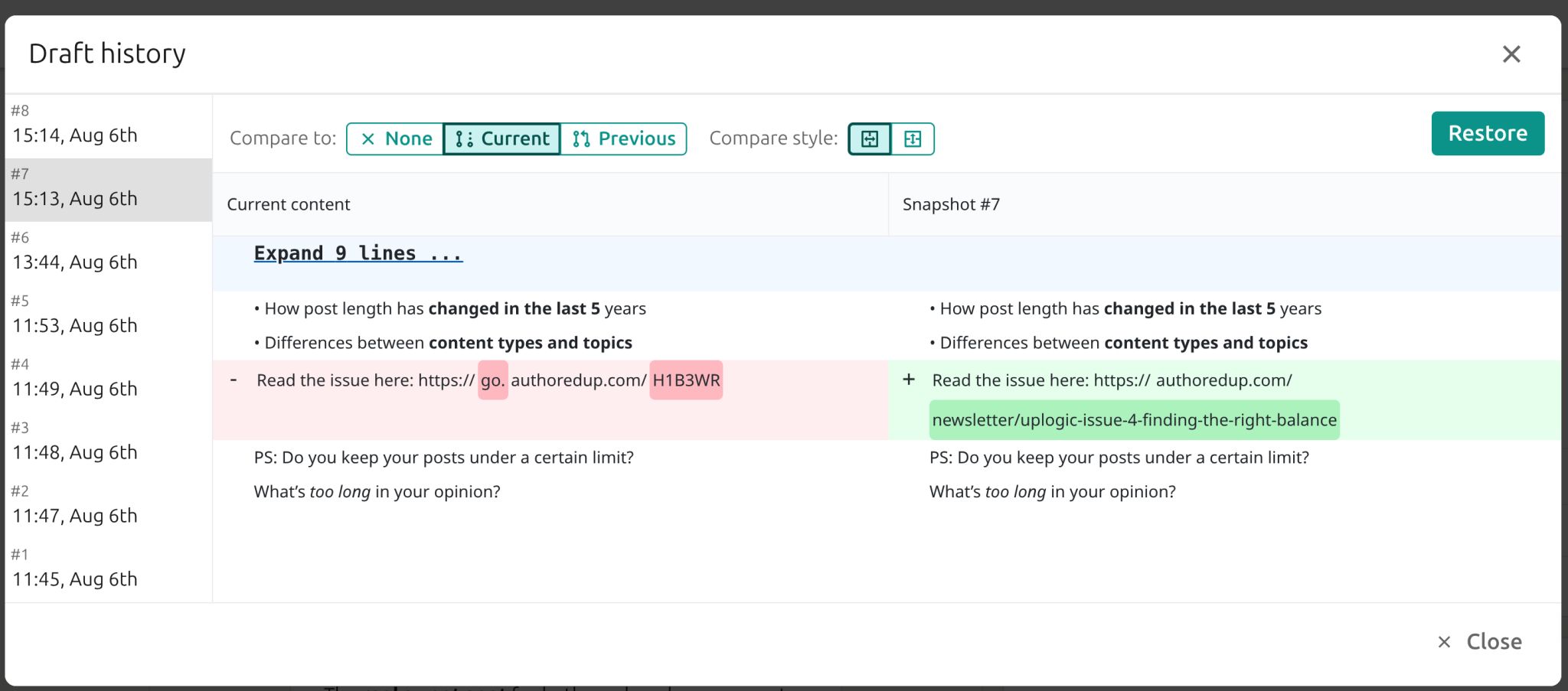Click the 'Draft history' dialog title
This screenshot has width=1568, height=691.
[107, 54]
